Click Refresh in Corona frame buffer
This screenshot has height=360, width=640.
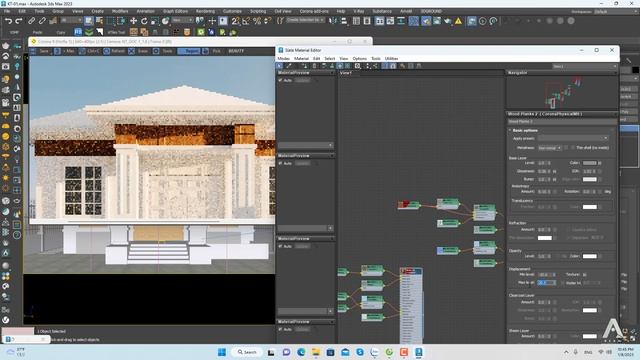coord(115,51)
